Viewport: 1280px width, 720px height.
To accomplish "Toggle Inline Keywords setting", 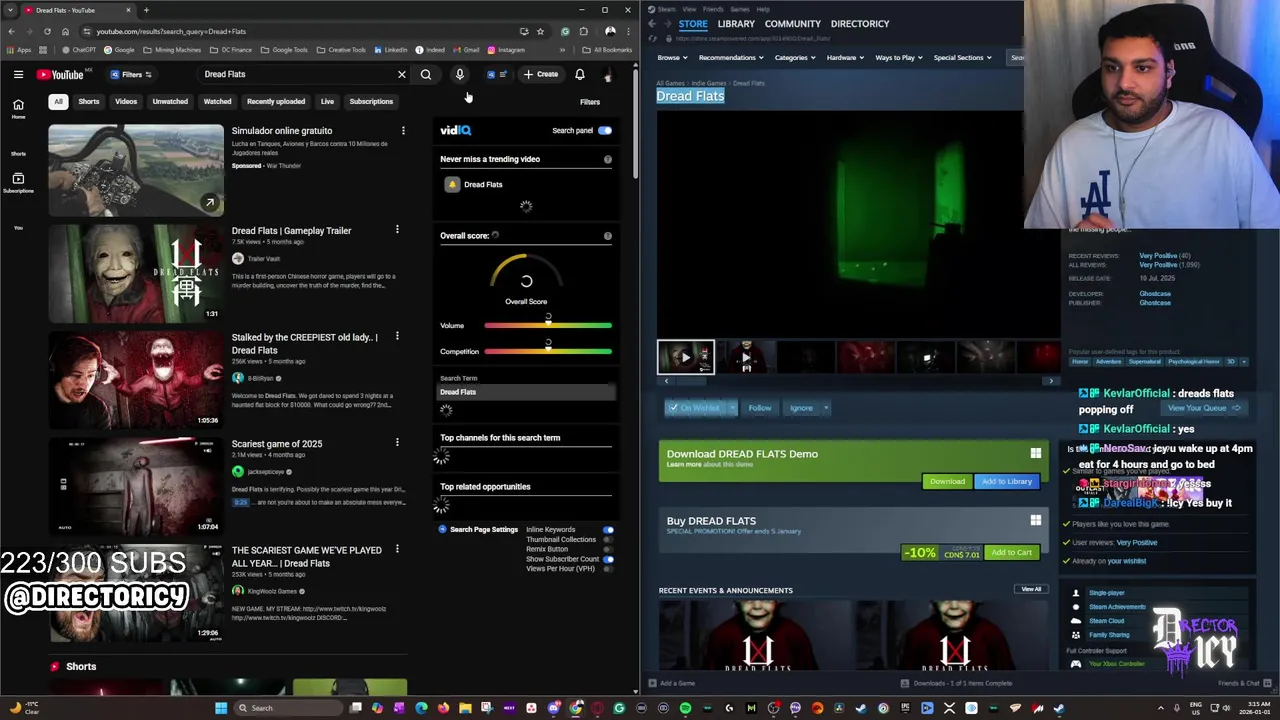I will pyautogui.click(x=608, y=529).
